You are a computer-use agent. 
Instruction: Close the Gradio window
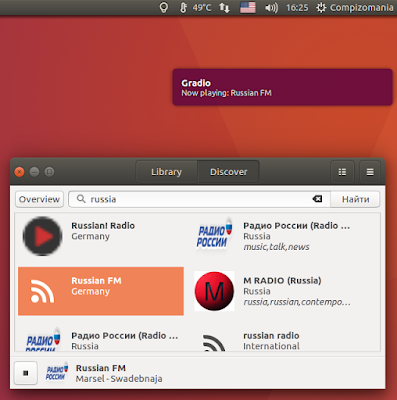point(19,172)
